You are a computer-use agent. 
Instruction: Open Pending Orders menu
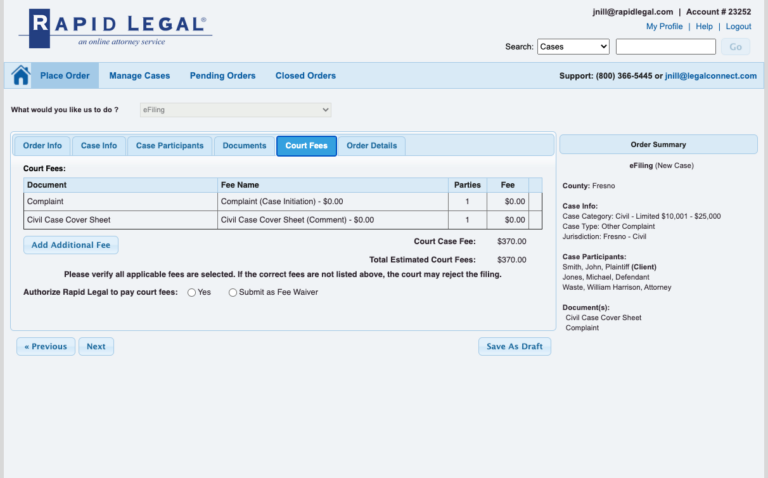click(223, 75)
